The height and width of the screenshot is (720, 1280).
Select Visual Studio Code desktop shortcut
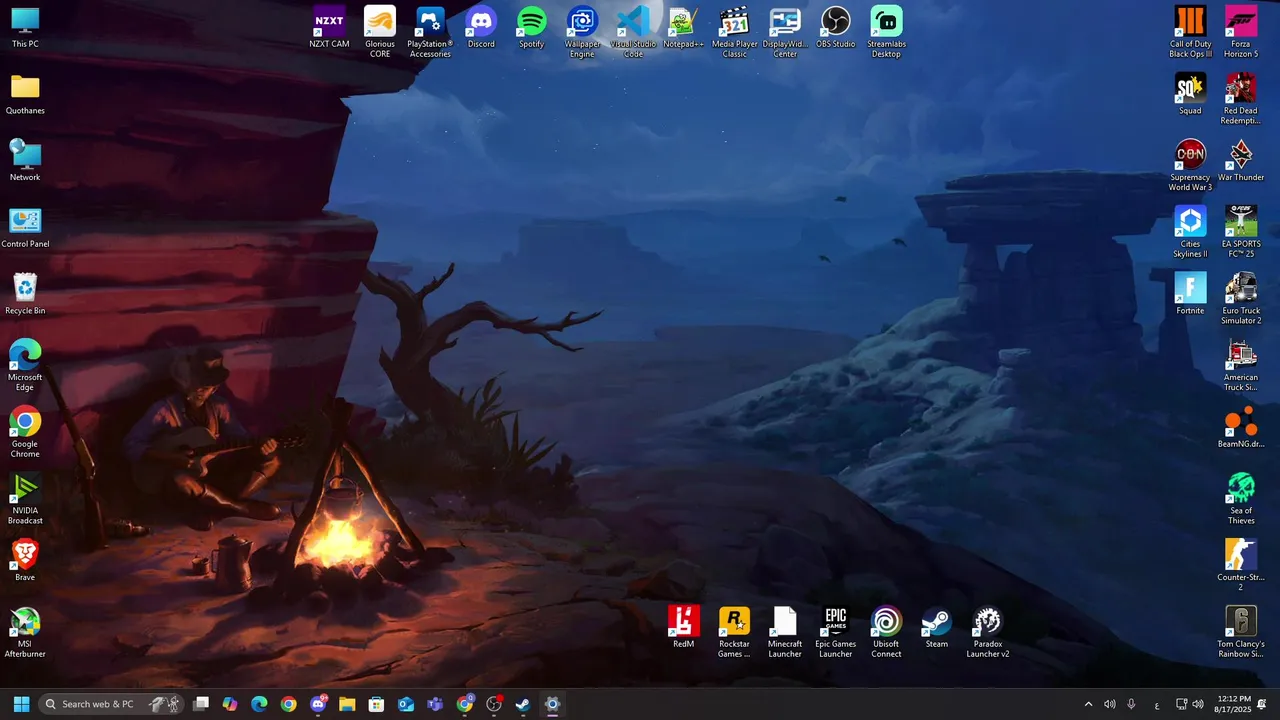[x=633, y=32]
